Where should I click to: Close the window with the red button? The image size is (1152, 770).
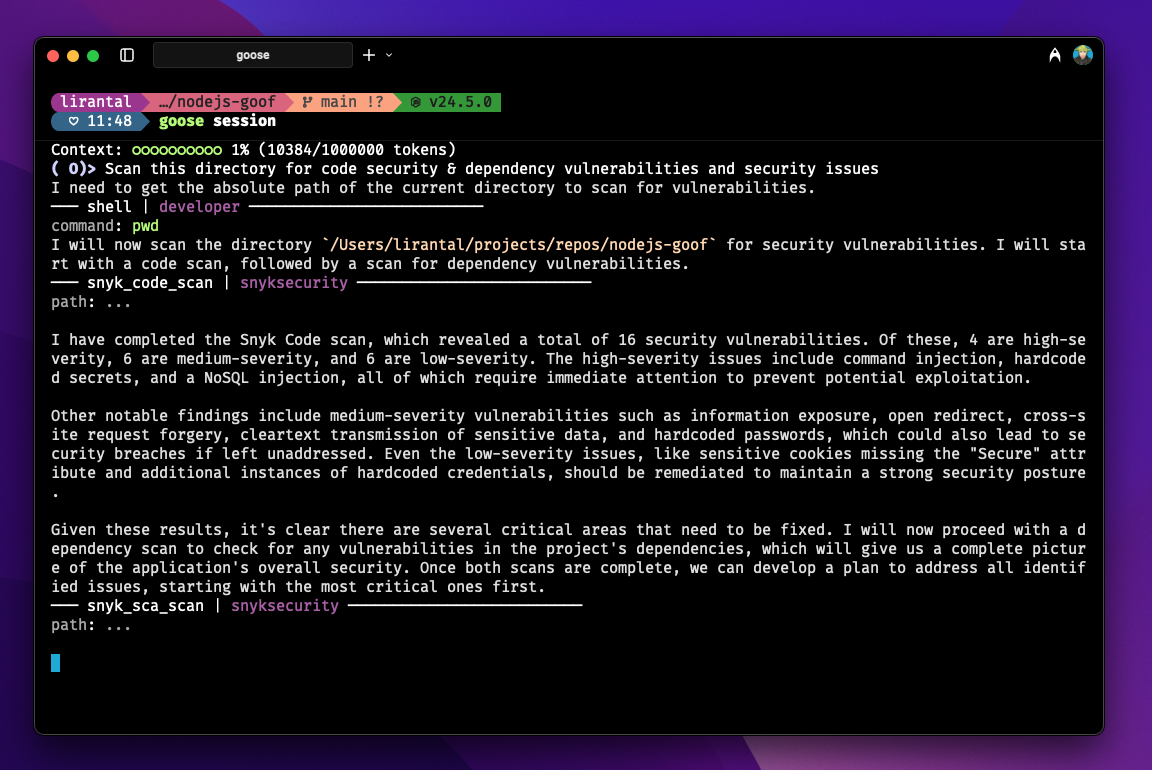[53, 56]
